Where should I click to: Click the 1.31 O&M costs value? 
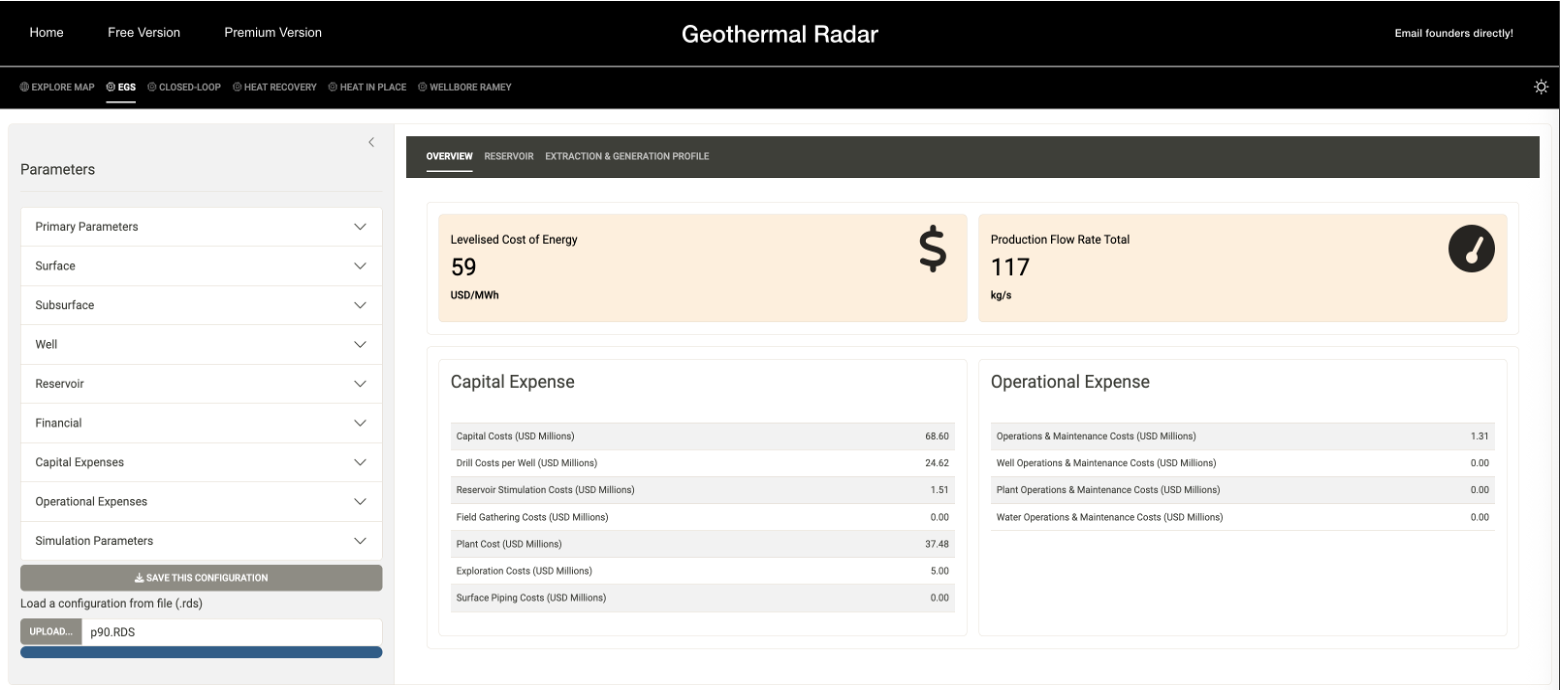point(1480,436)
